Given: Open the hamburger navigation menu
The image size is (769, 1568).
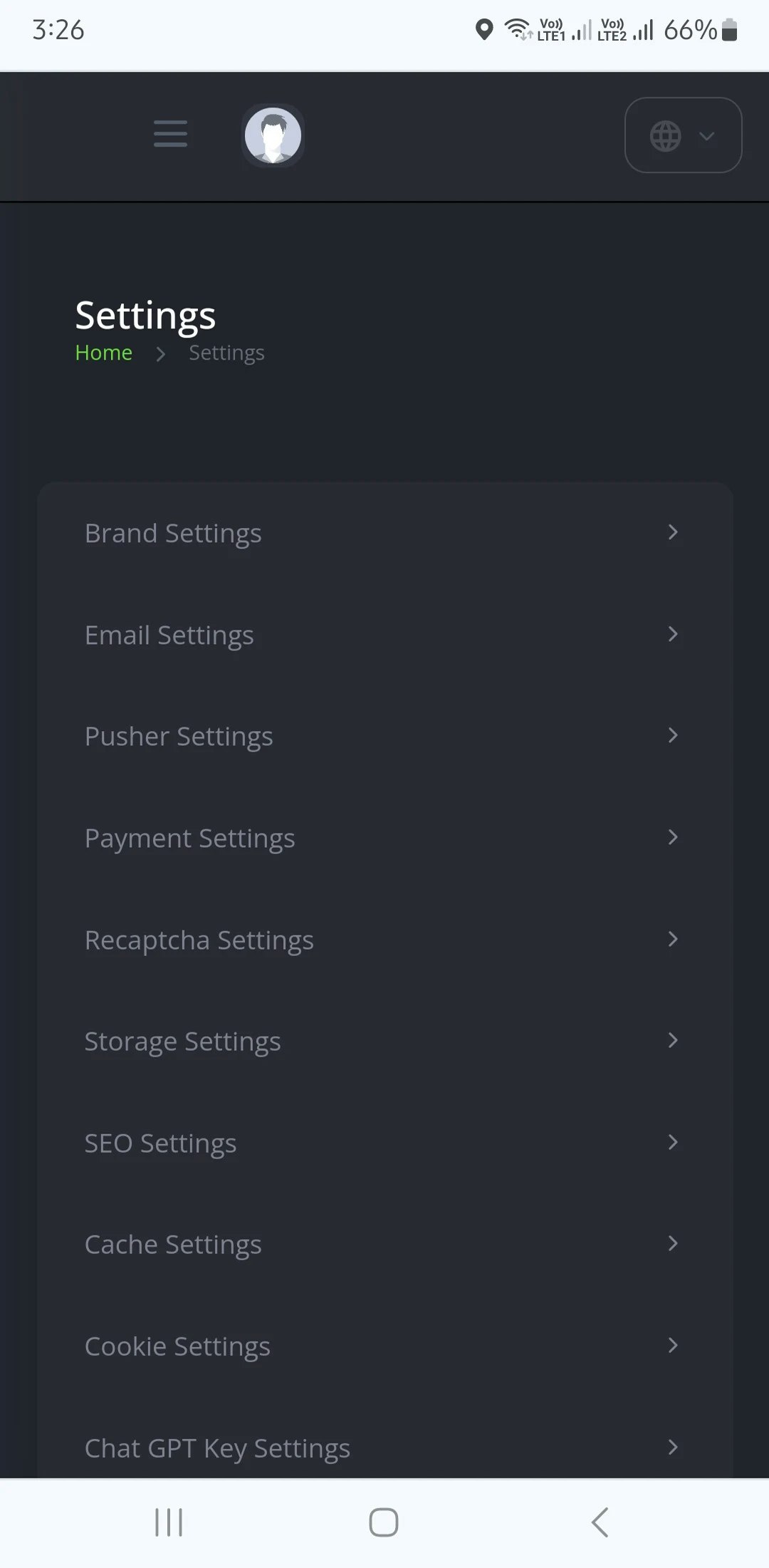Looking at the screenshot, I should point(170,134).
